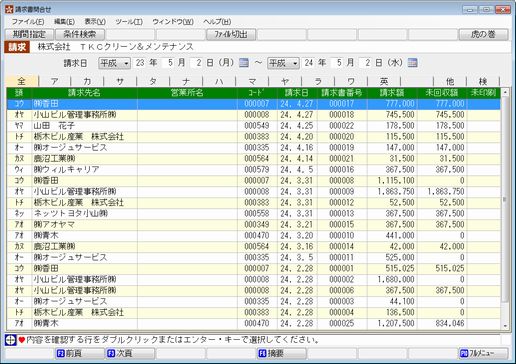
Task: Click the start date year field 23
Action: 140,63
